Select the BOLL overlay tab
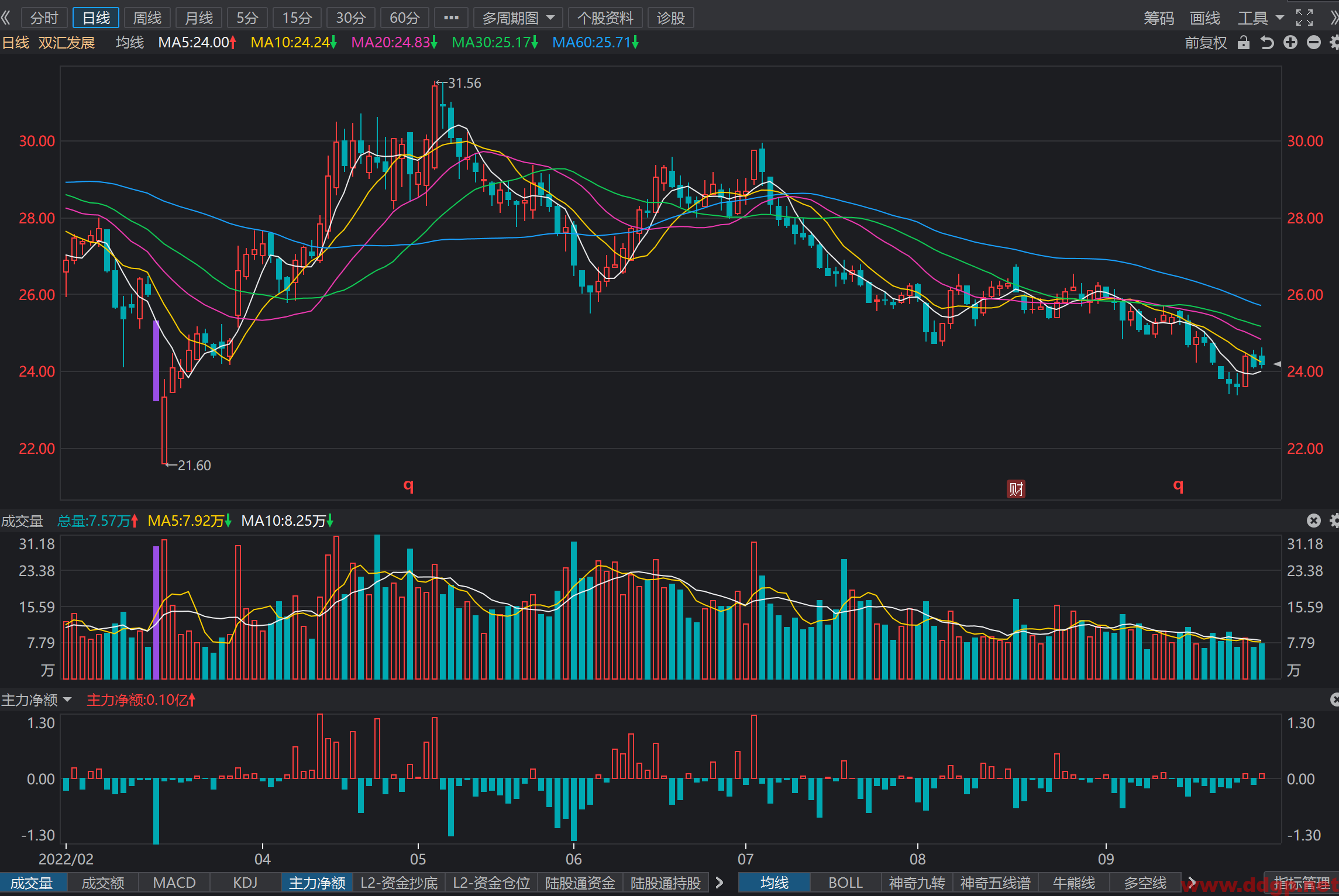 point(845,883)
